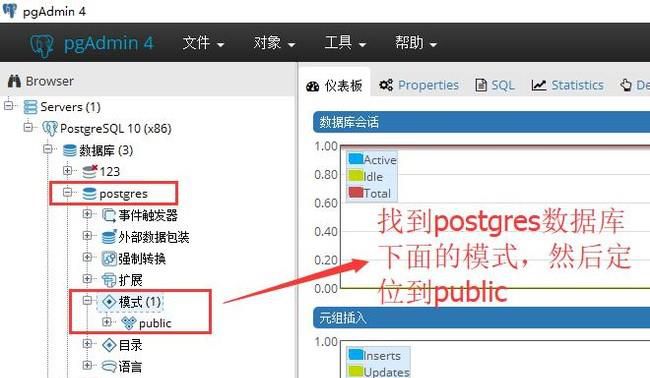Expand the 目录 node
Viewport: 650px width, 378px height.
pyautogui.click(x=87, y=343)
